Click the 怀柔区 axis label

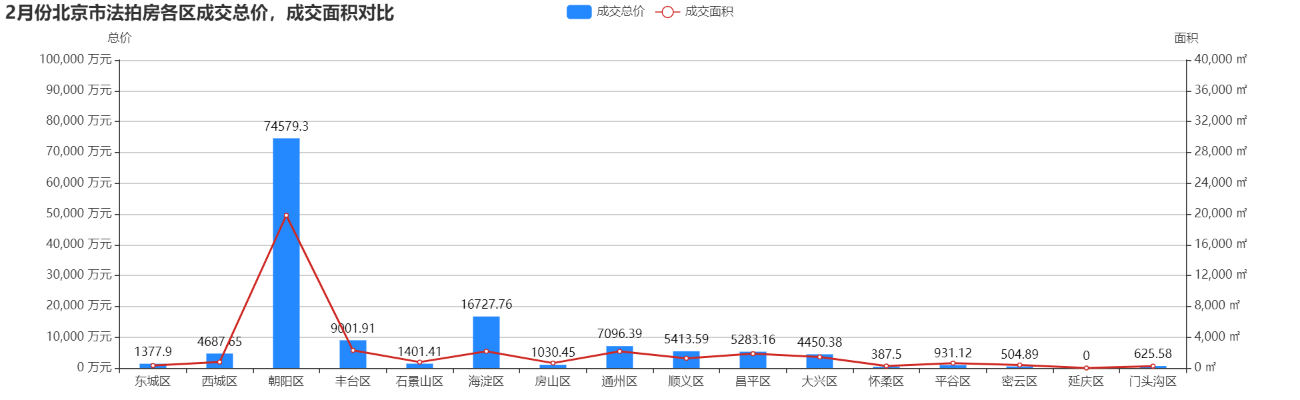pyautogui.click(x=886, y=382)
